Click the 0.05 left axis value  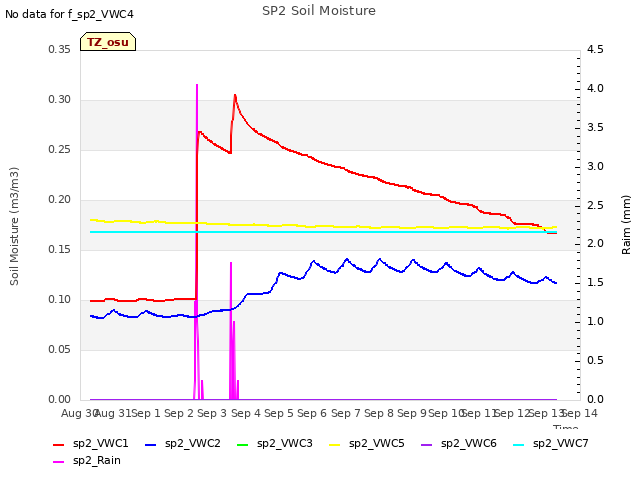click(60, 349)
